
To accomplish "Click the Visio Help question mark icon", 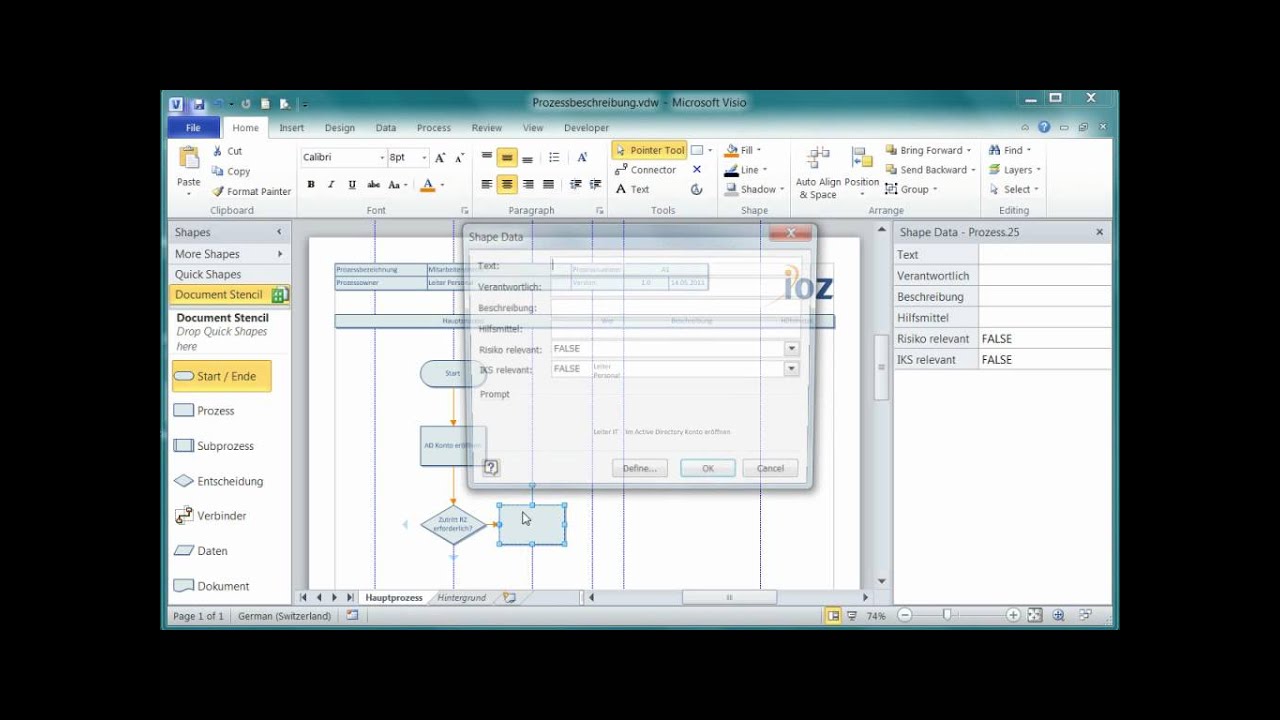I will 1044,128.
